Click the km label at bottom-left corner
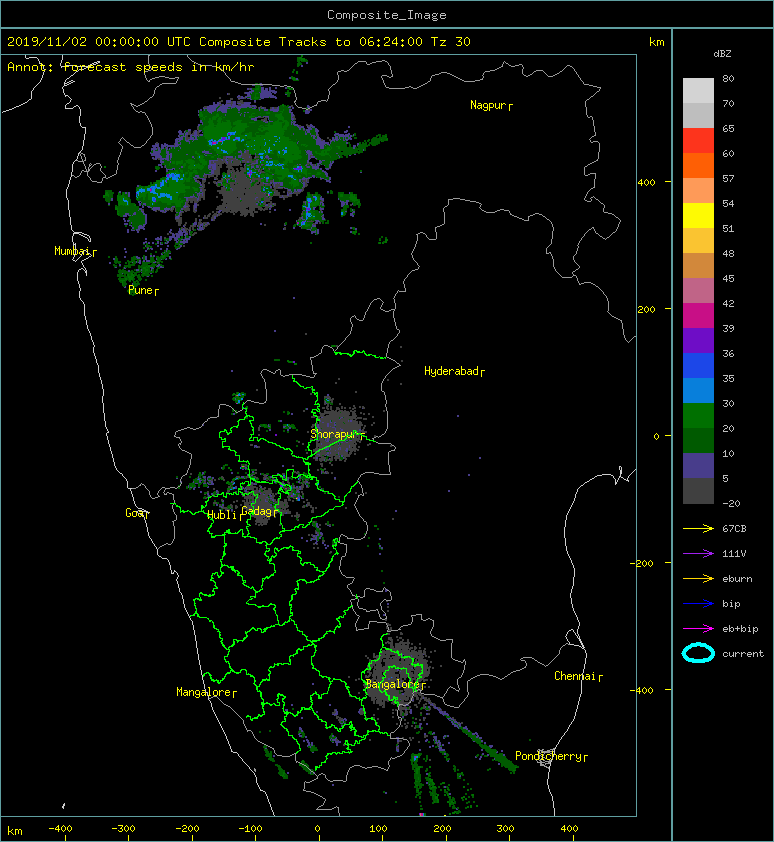This screenshot has width=774, height=842. (x=15, y=831)
